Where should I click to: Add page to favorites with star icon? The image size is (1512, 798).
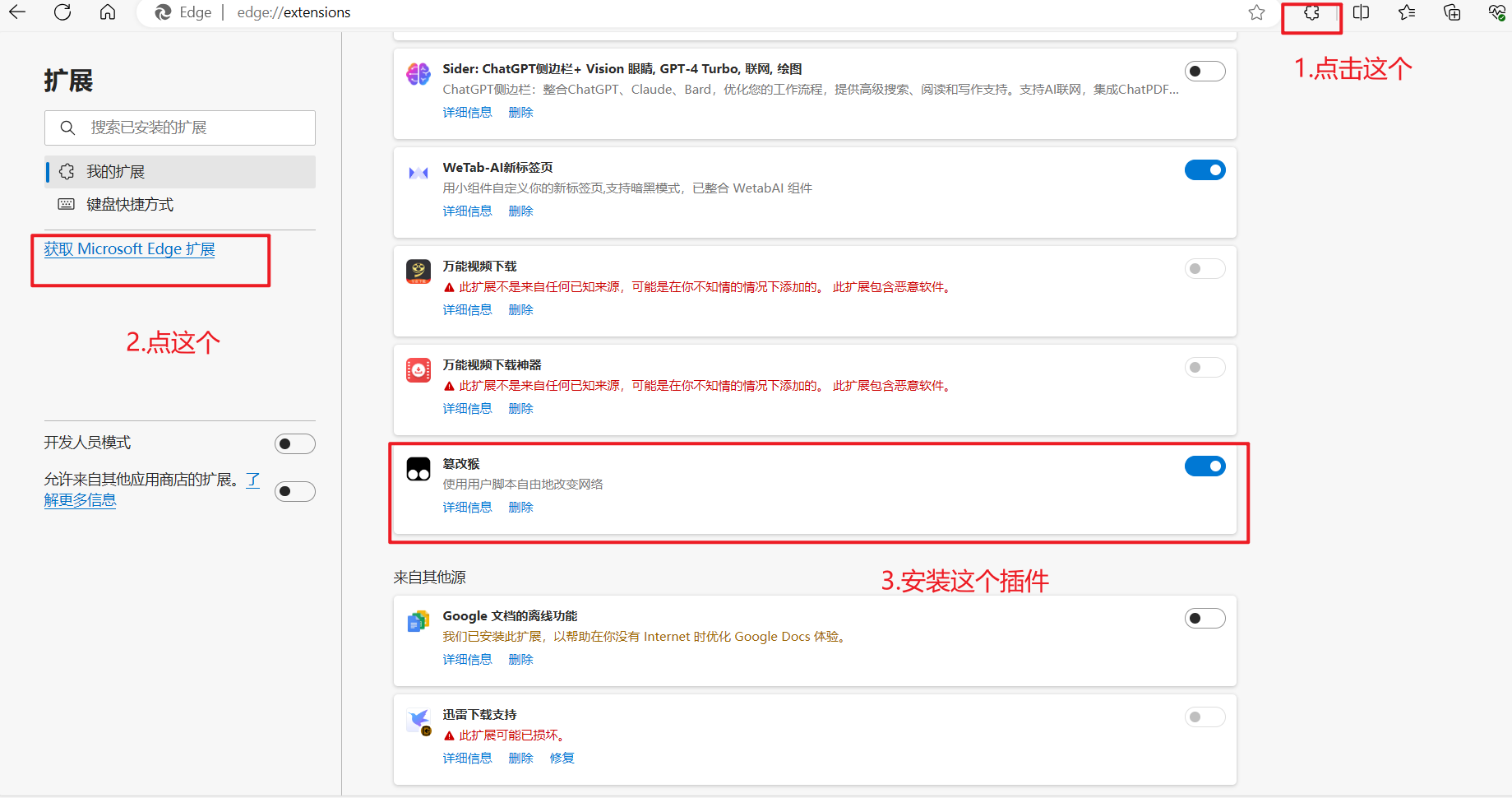point(1256,12)
